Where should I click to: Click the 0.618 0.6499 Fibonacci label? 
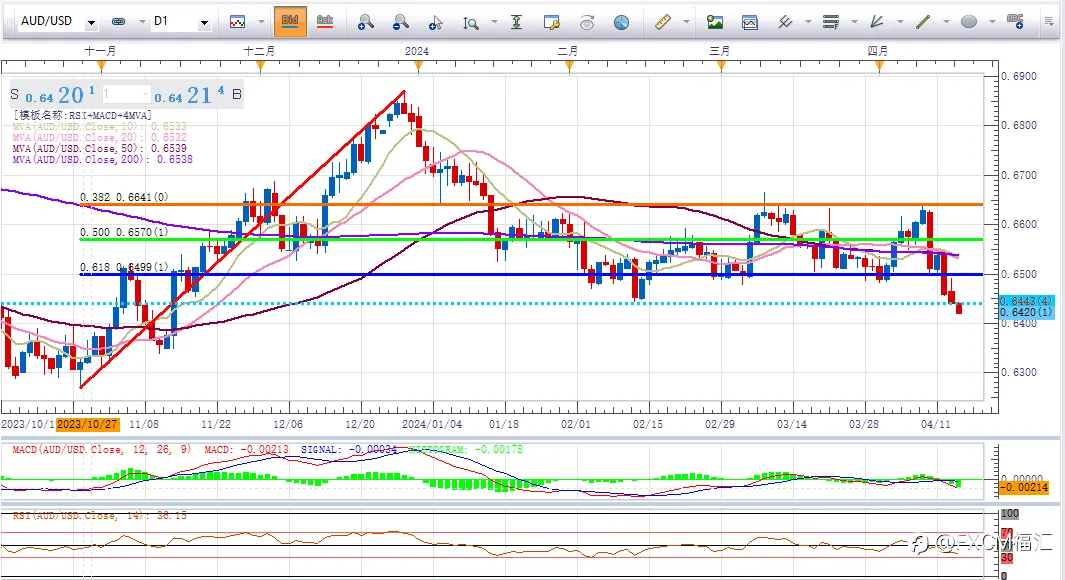124,267
